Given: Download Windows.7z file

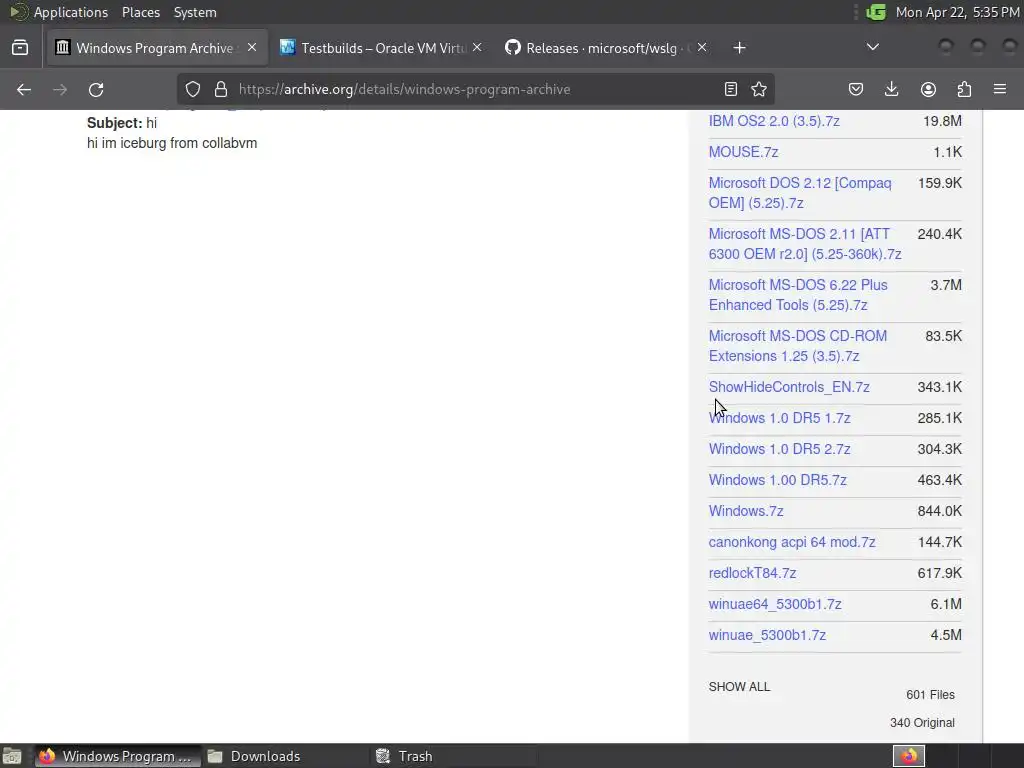Looking at the screenshot, I should 746,511.
